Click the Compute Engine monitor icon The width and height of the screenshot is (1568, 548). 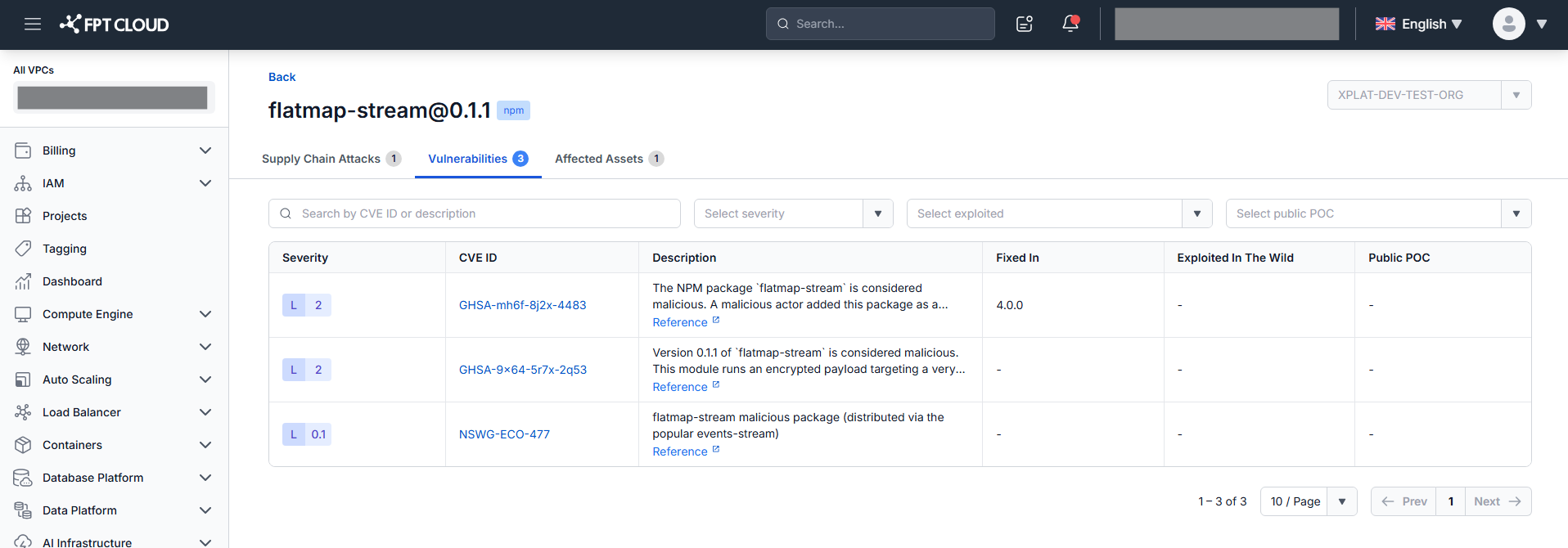pos(23,314)
